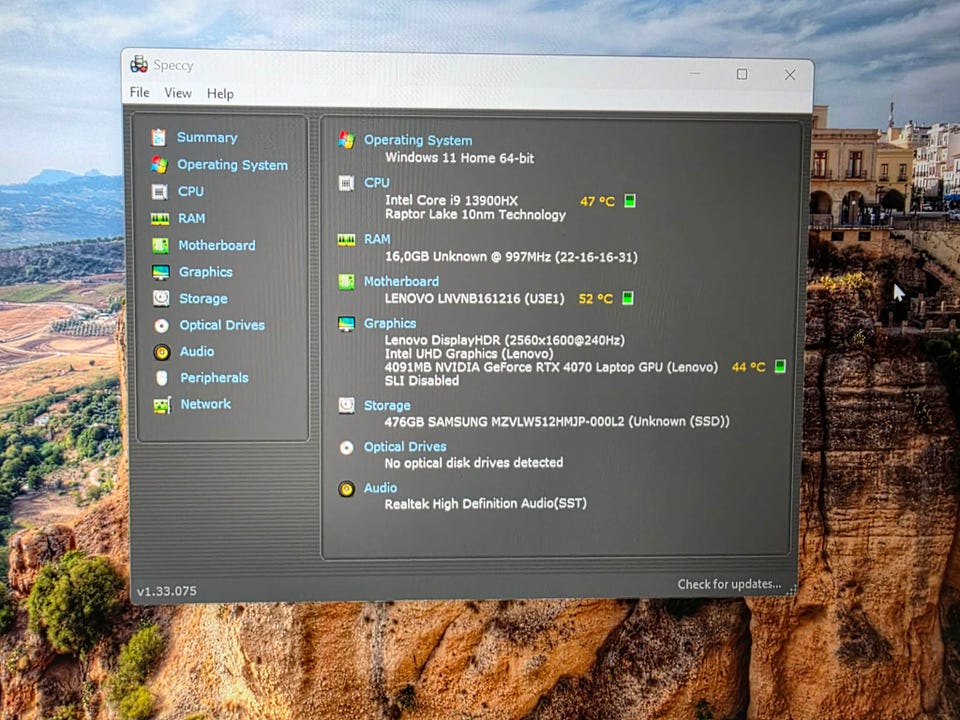Viewport: 960px width, 720px height.
Task: Click the 476GB SAMSUNG SSD storage line
Action: 557,421
